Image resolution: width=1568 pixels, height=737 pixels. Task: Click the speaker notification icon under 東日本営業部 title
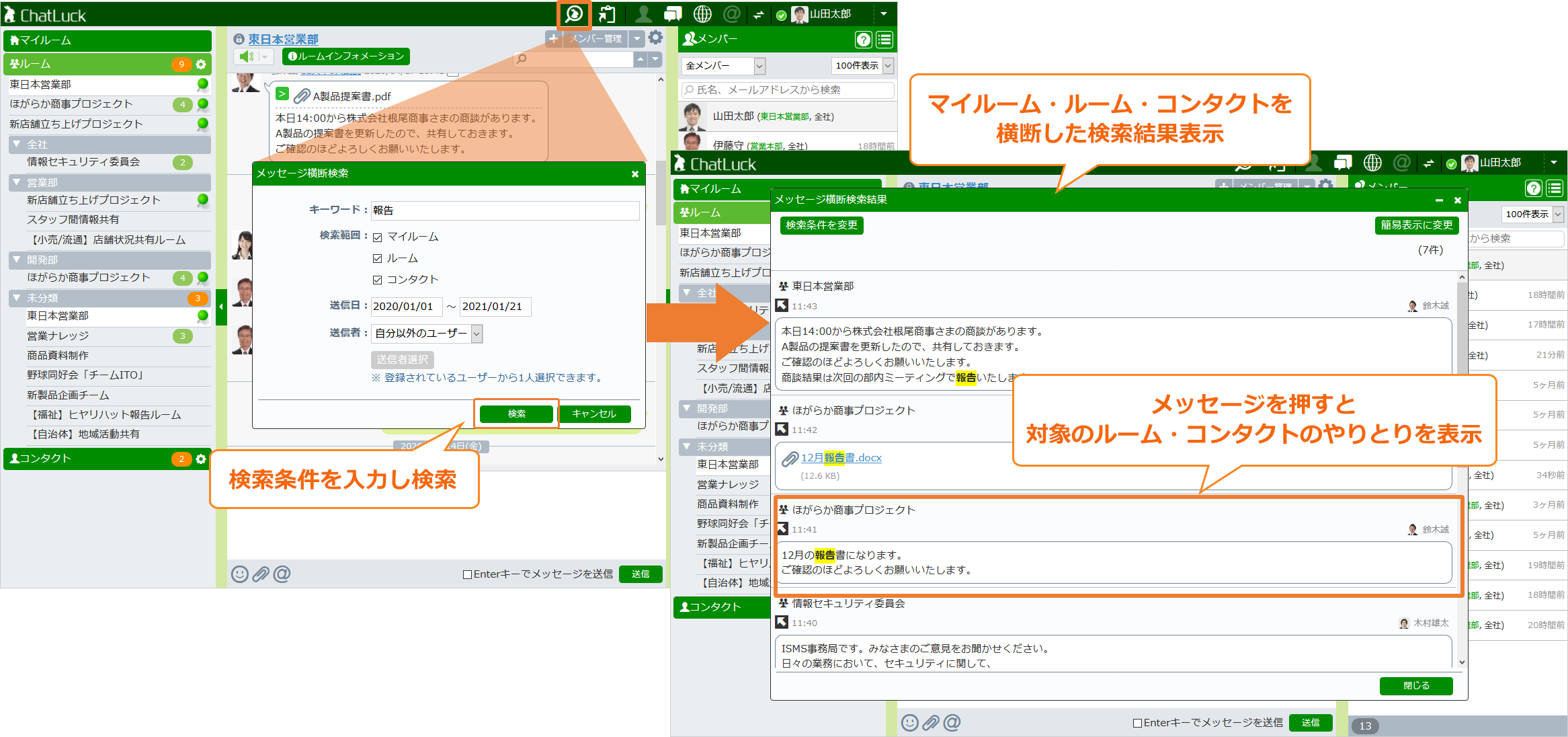(x=247, y=56)
